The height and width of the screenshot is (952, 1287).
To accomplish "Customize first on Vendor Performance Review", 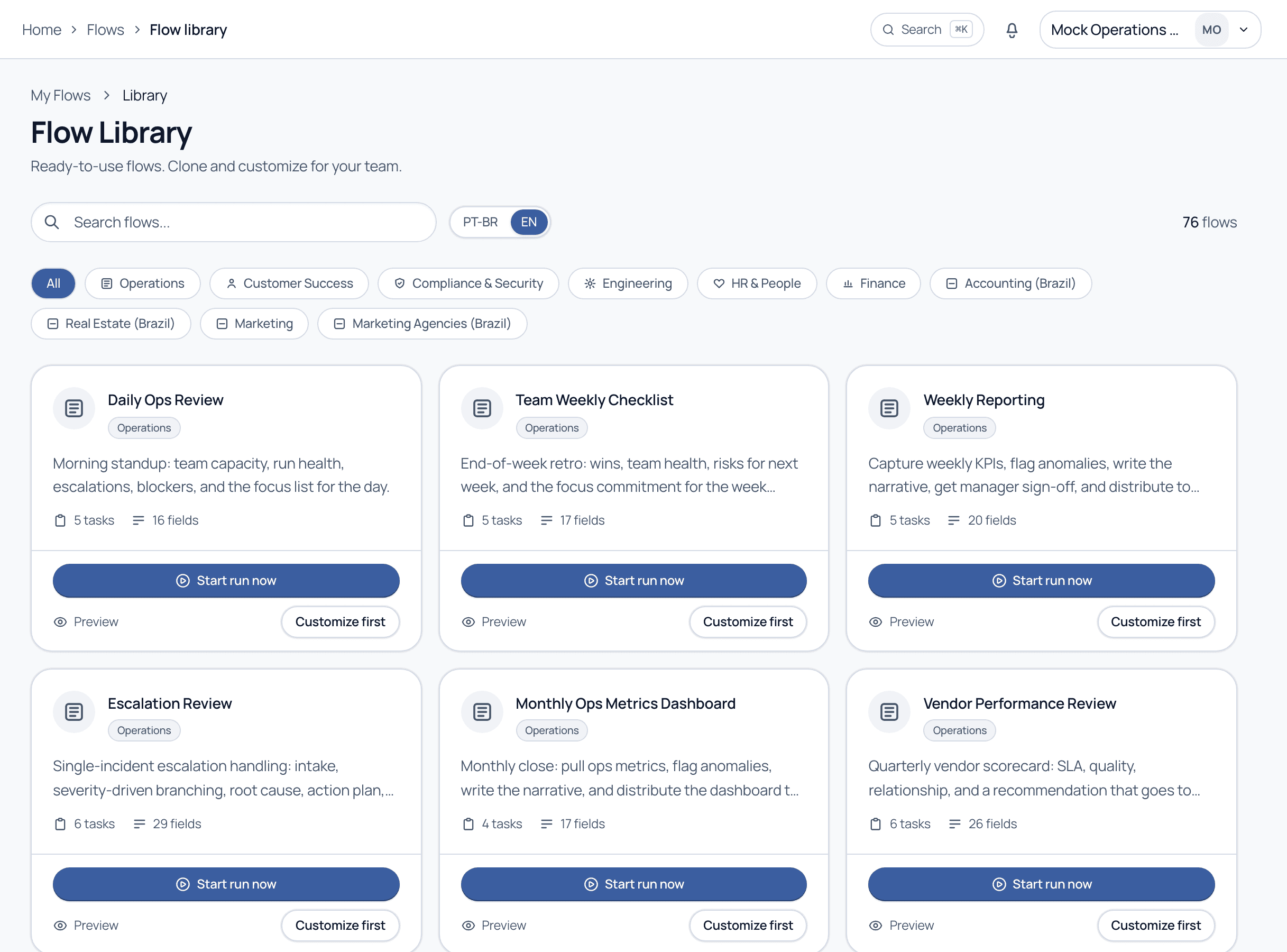I will point(1156,926).
